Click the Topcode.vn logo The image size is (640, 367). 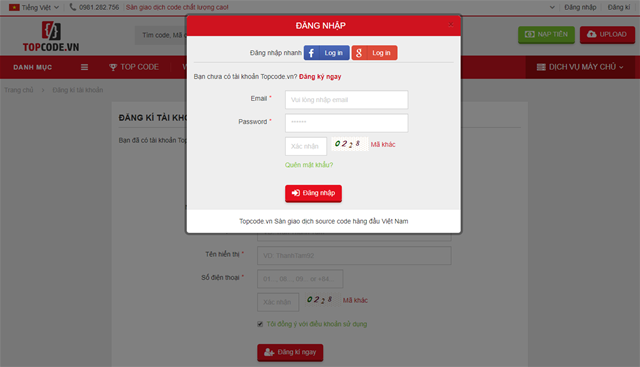click(51, 36)
